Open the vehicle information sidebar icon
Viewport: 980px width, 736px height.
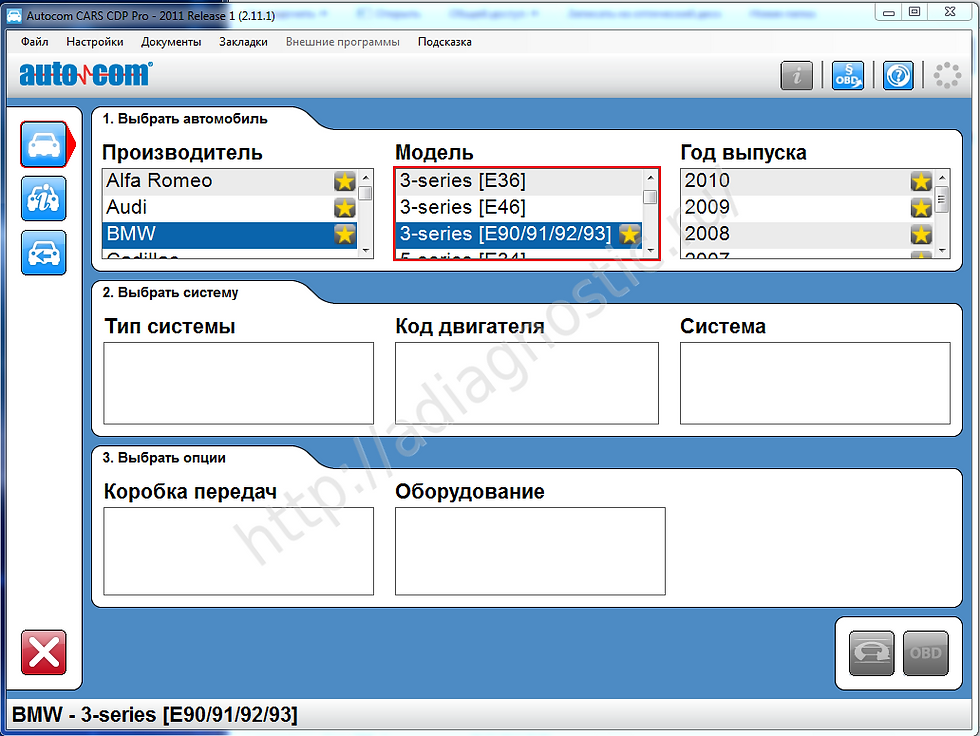44,199
